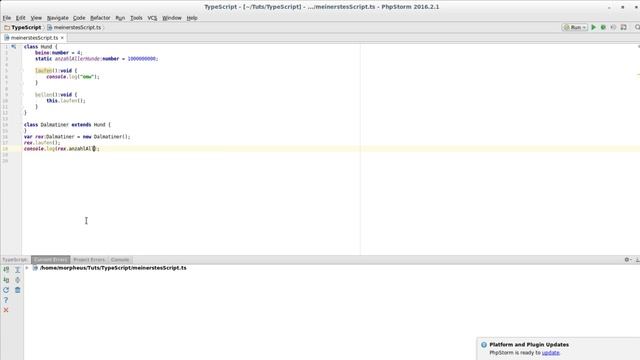Click the restart/refresh icon in TypeScript panel

click(x=6, y=290)
